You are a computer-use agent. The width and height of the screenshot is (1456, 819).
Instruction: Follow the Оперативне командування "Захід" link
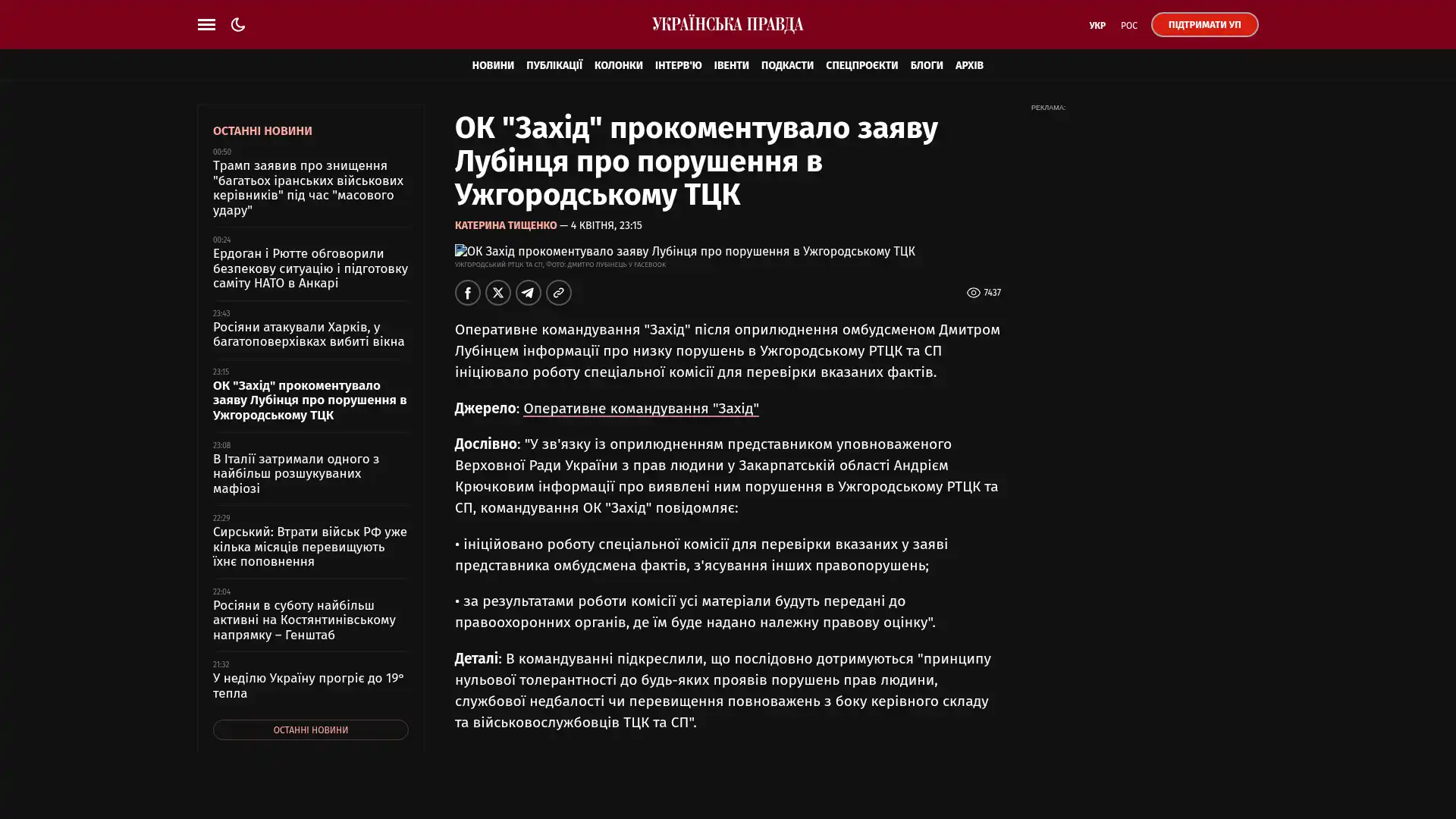640,409
